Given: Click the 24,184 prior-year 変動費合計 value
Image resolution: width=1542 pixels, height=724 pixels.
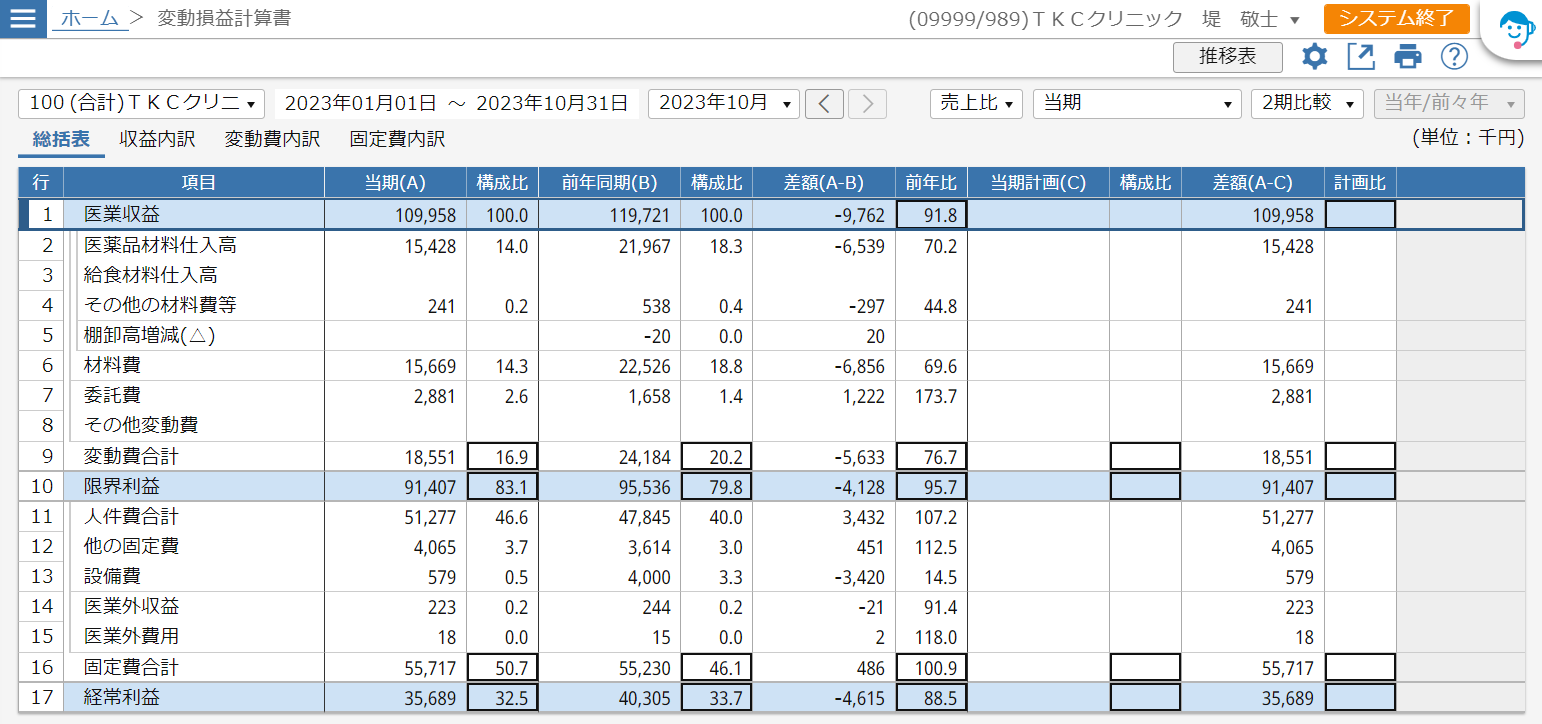Looking at the screenshot, I should [609, 457].
